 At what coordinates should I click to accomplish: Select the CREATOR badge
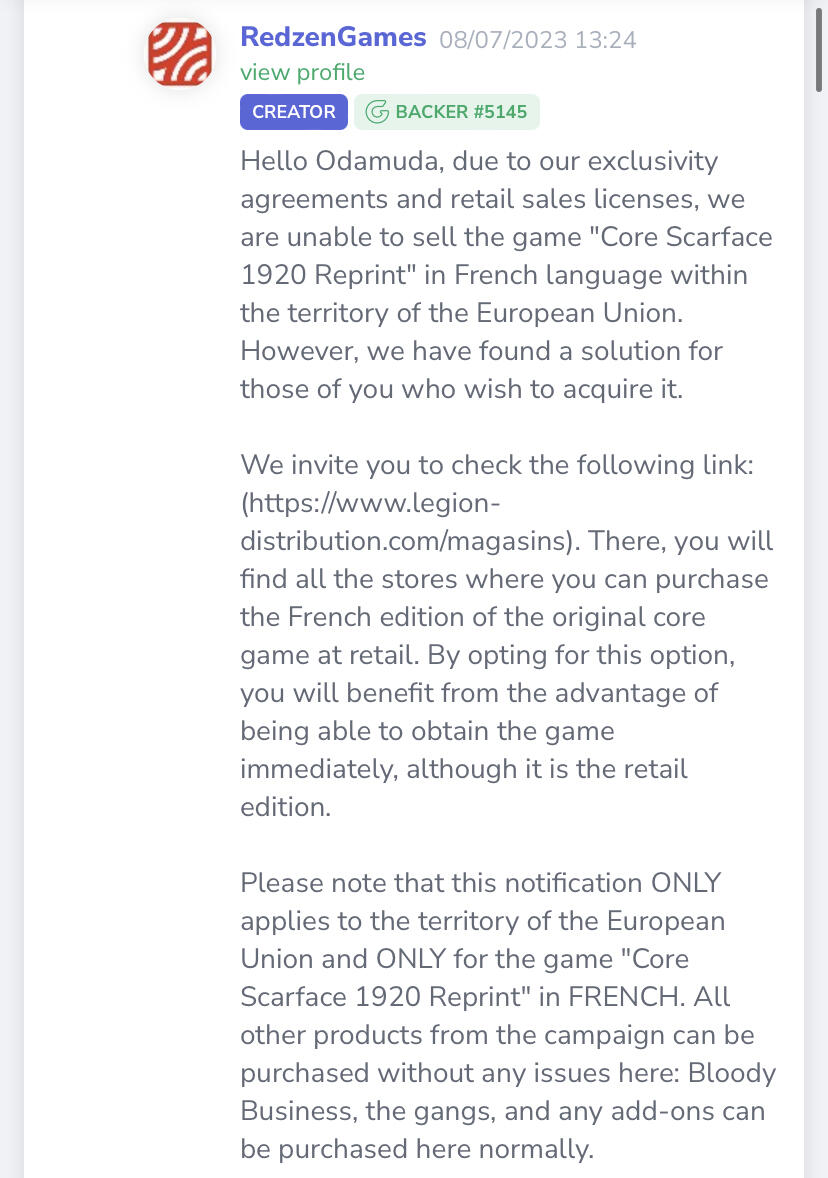[294, 112]
